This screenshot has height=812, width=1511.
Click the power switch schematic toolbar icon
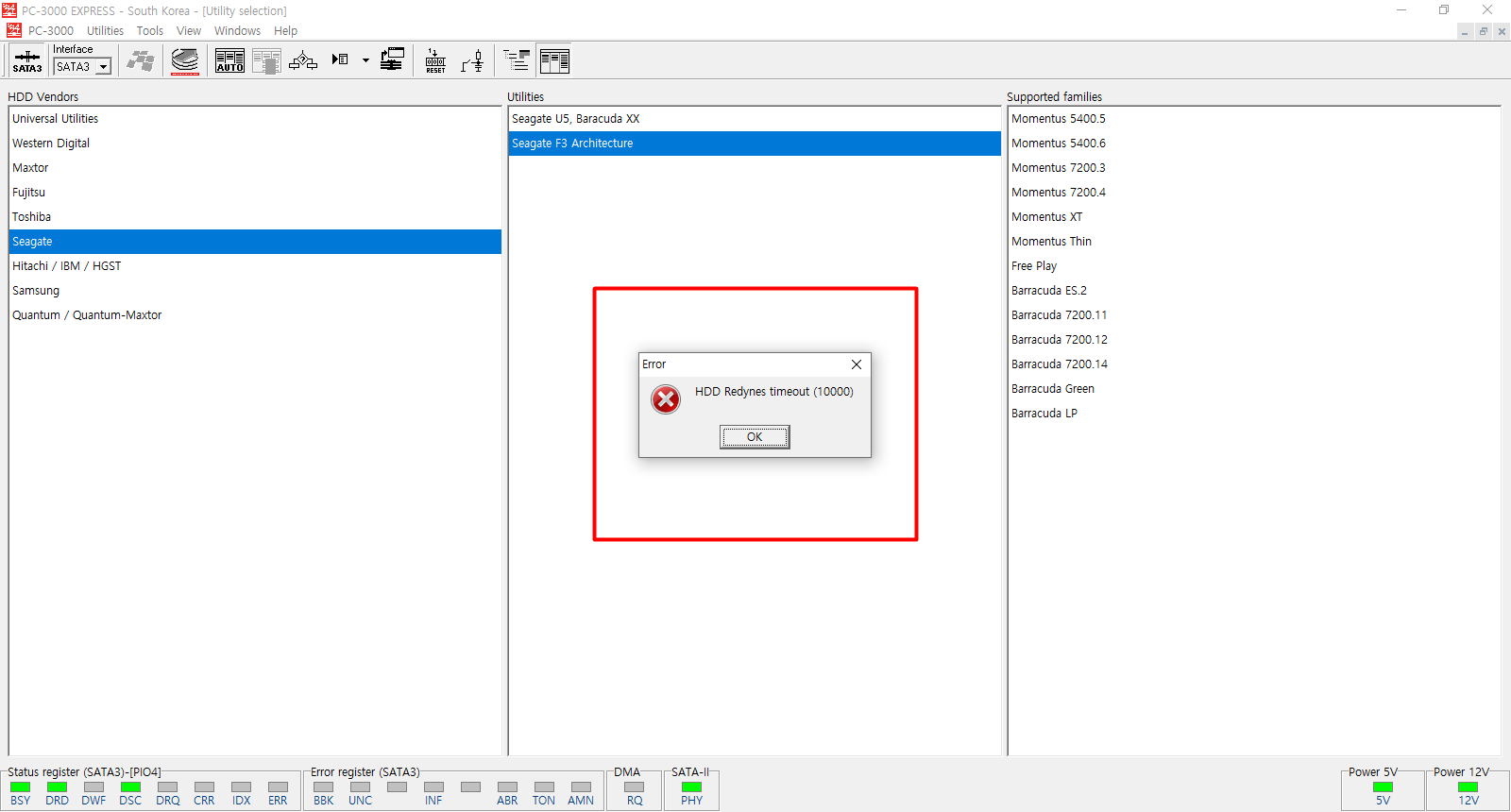(x=472, y=61)
